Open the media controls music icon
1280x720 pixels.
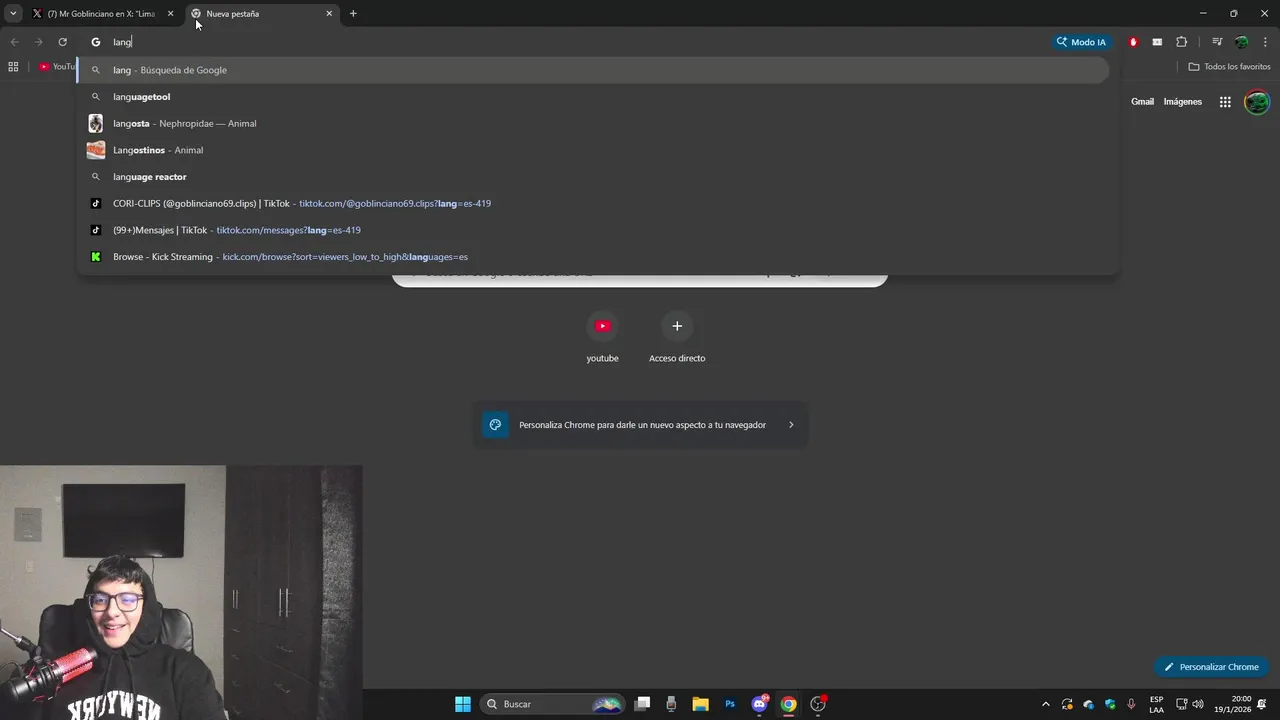pyautogui.click(x=1217, y=42)
